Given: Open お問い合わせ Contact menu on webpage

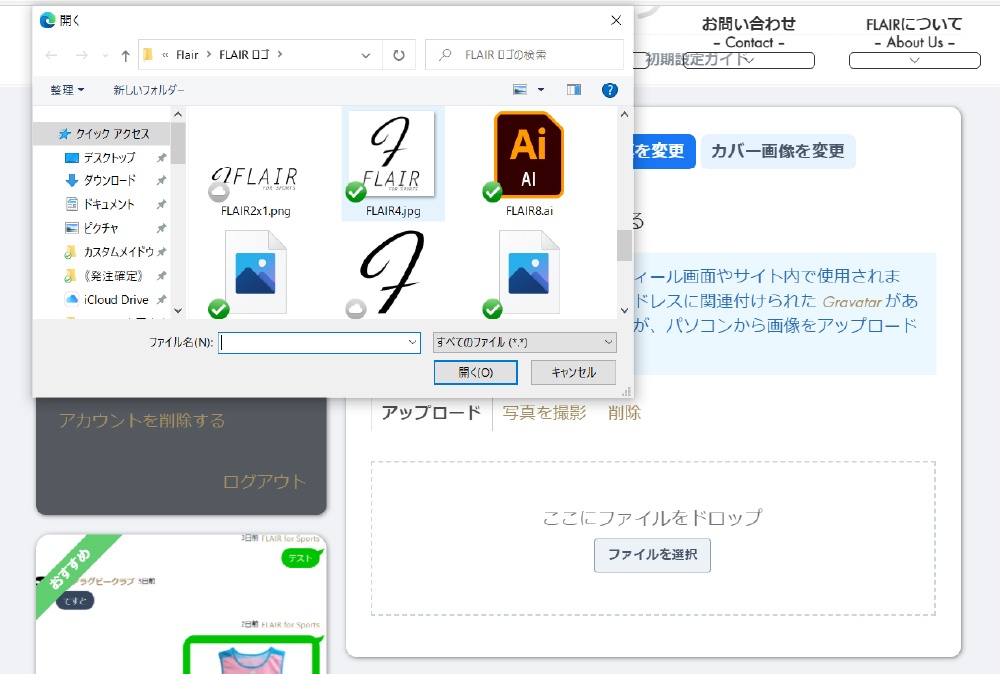Looking at the screenshot, I should 749,32.
